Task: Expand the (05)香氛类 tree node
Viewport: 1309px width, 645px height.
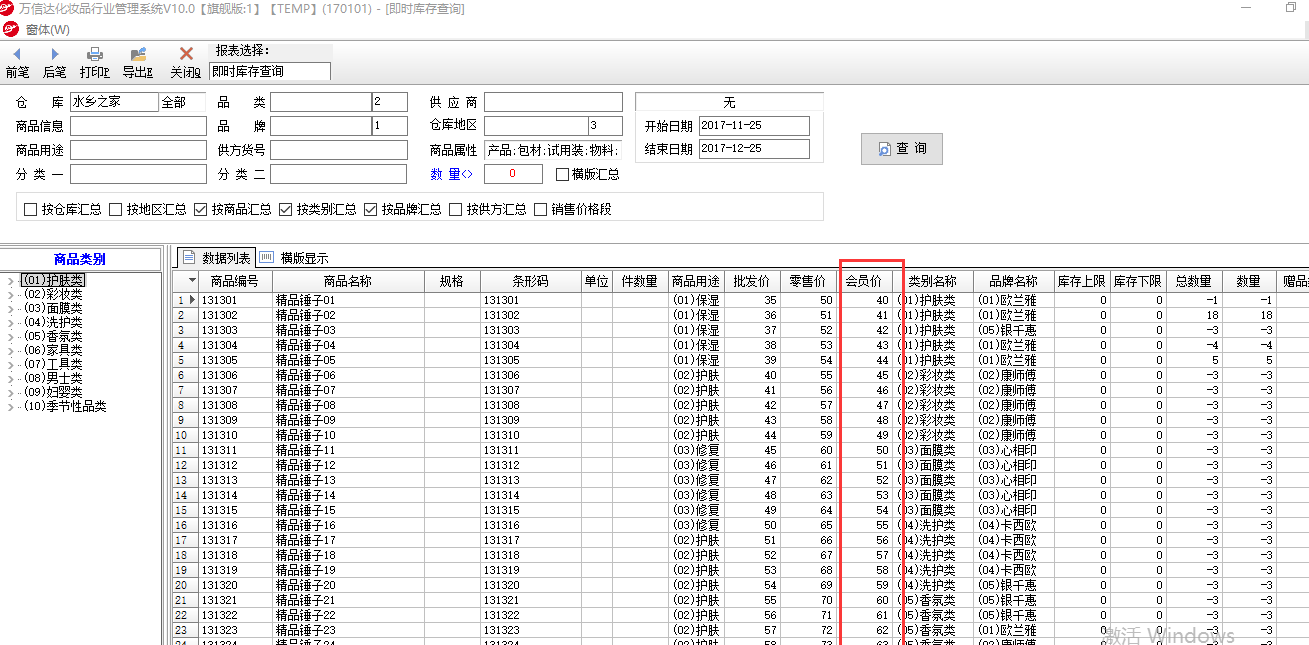Action: (9, 337)
